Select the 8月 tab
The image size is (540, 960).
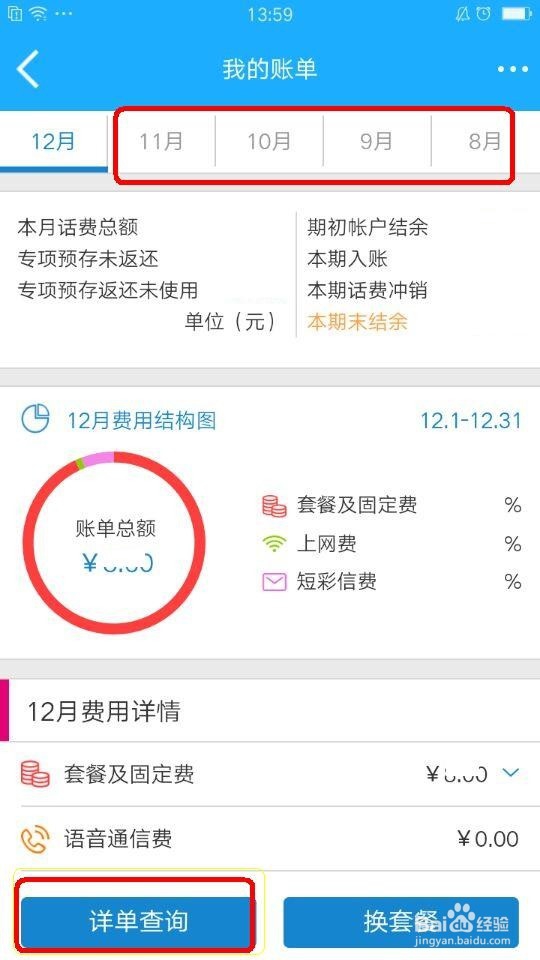(485, 141)
